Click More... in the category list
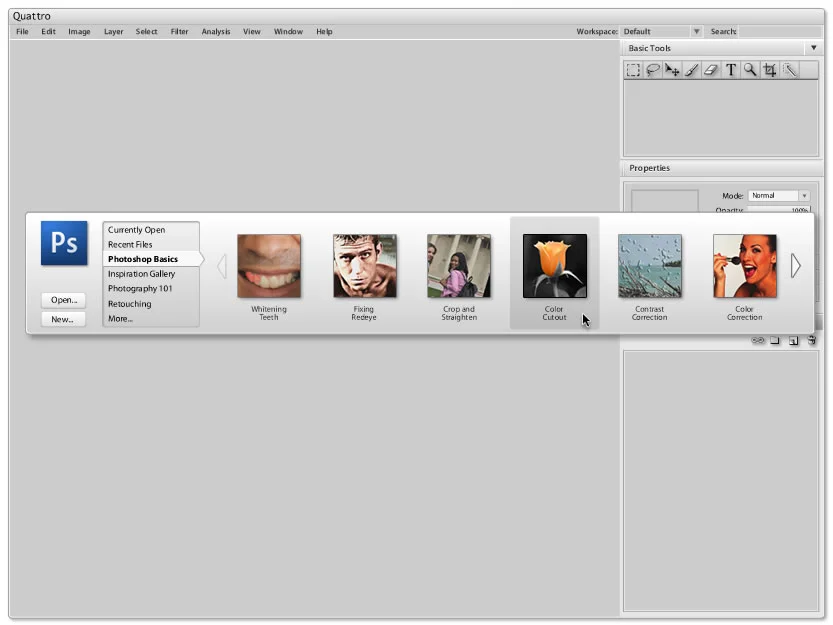 [x=151, y=319]
